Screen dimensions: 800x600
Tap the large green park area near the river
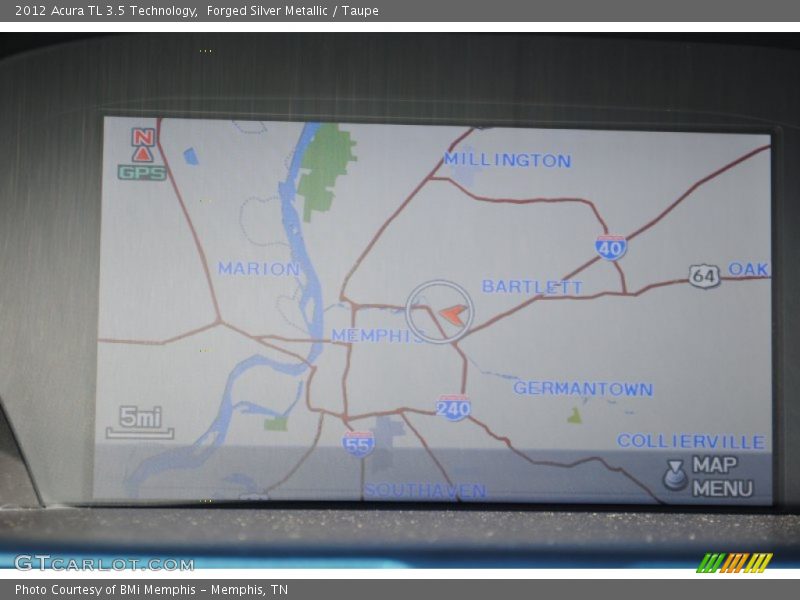click(x=327, y=171)
